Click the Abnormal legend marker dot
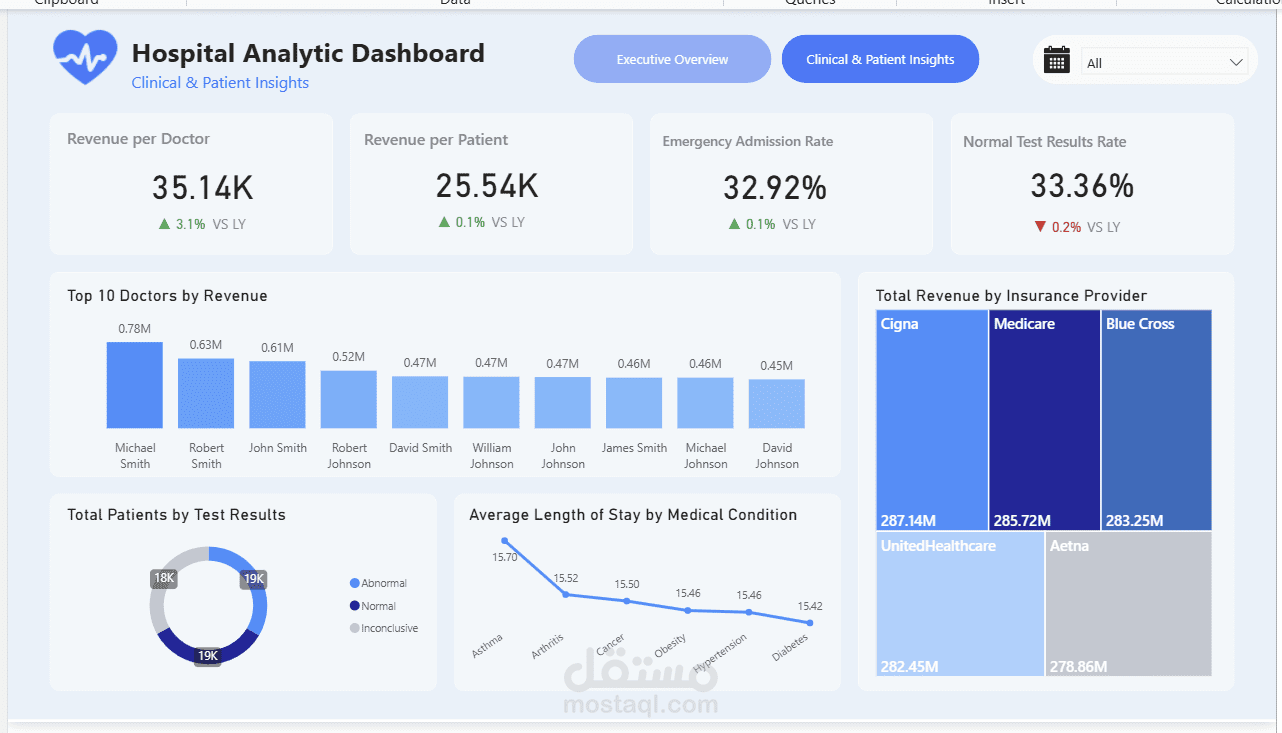1282x733 pixels. tap(354, 583)
